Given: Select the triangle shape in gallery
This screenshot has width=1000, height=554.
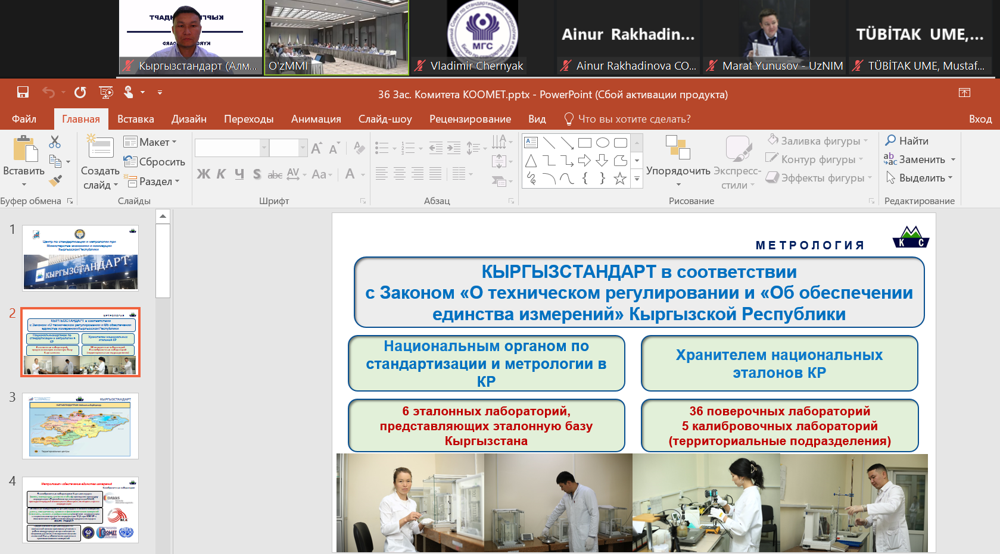Looking at the screenshot, I should 531,161.
